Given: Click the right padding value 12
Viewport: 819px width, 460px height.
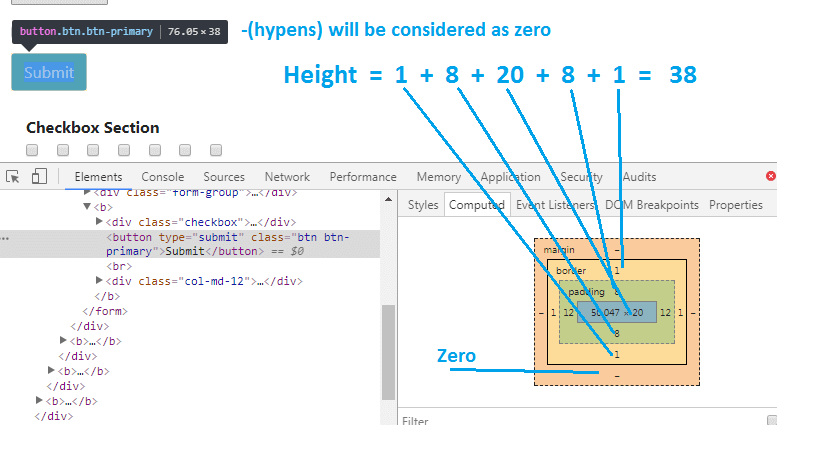Looking at the screenshot, I should 665,312.
